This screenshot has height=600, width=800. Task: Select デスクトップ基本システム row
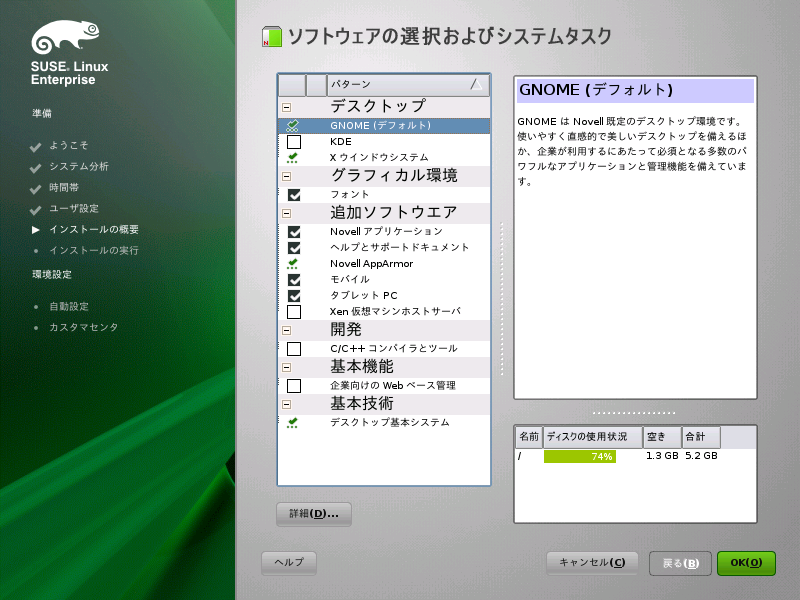coord(384,422)
